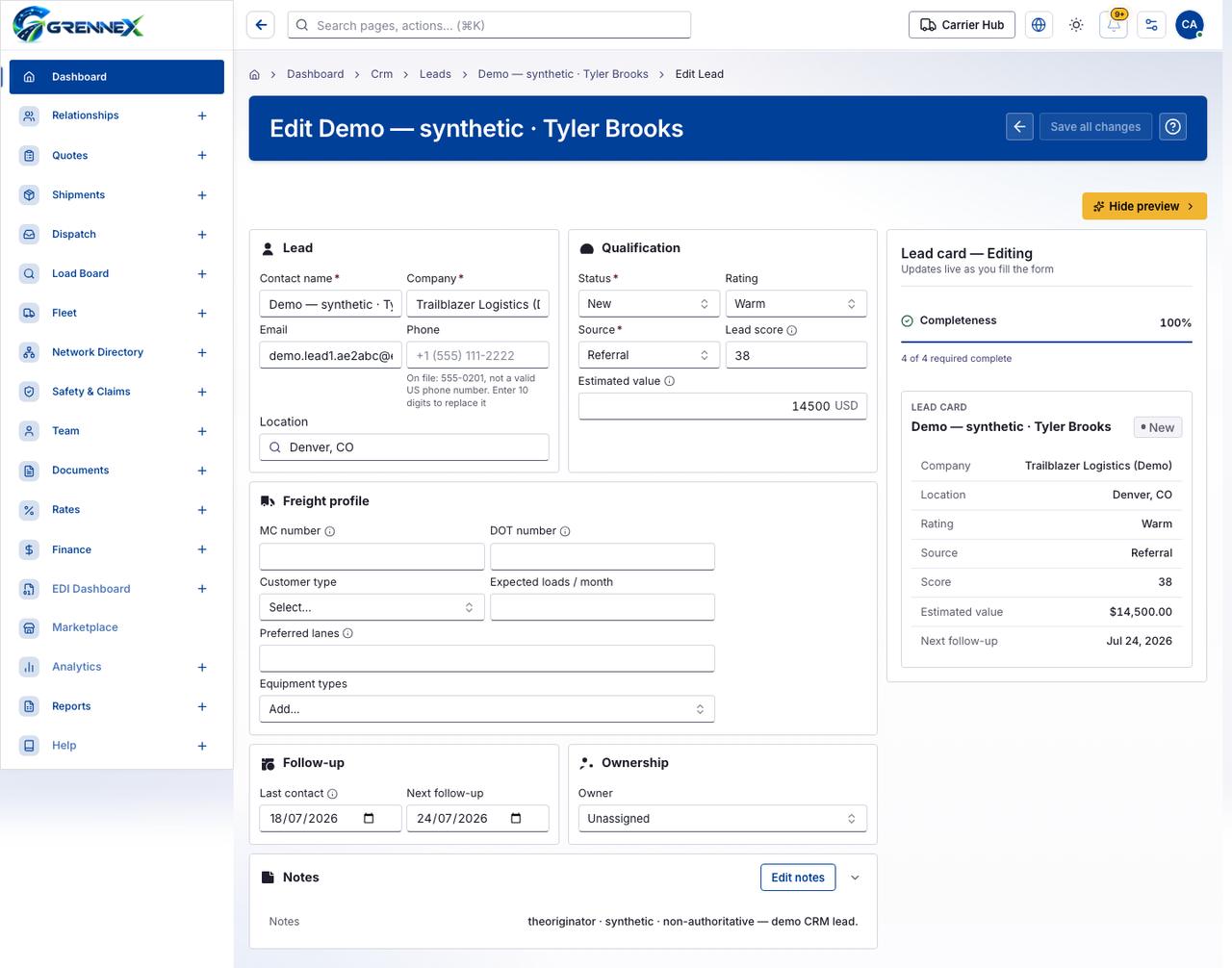
Task: Click the info icon beside MC number
Action: pyautogui.click(x=330, y=531)
